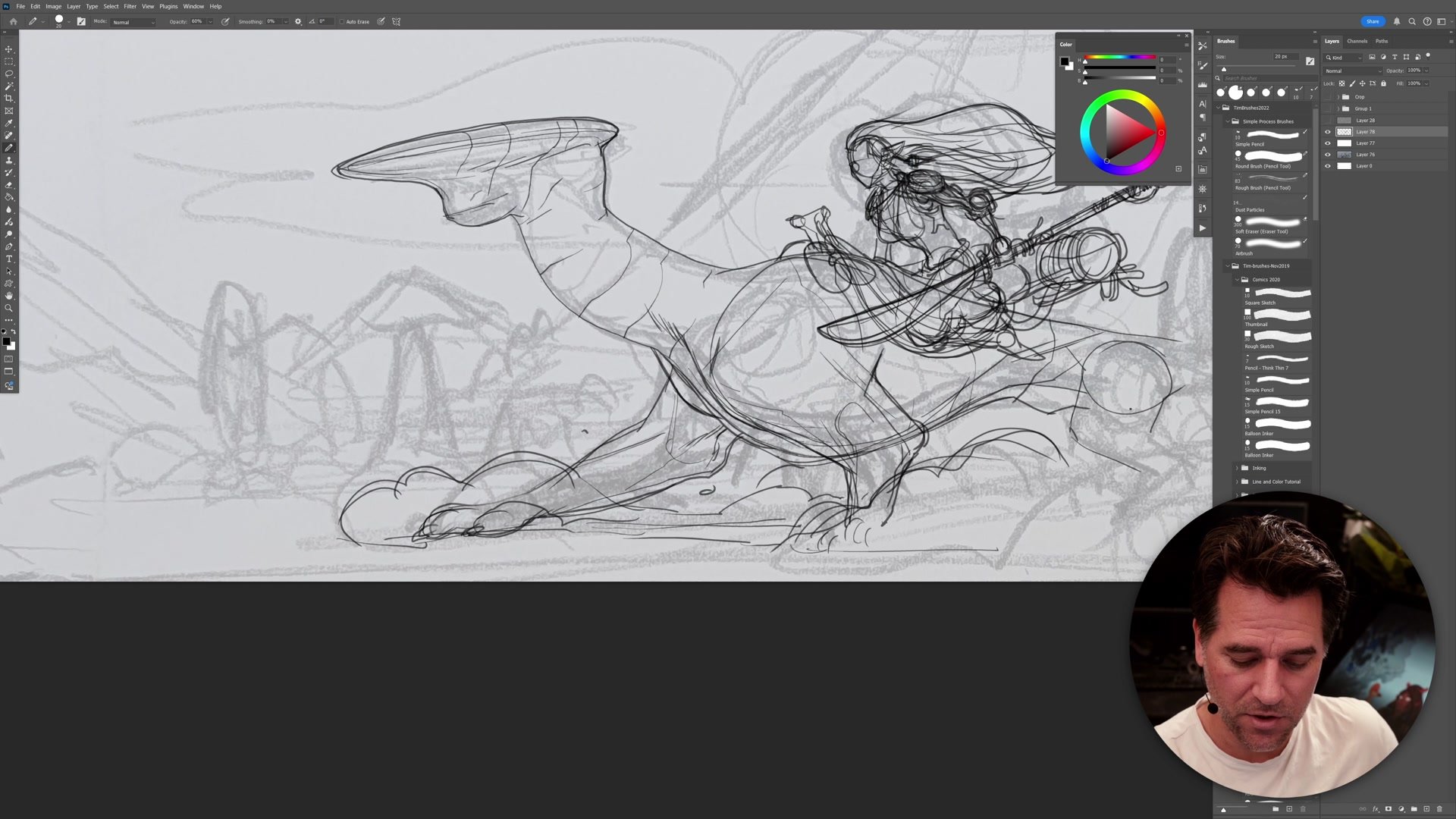Image resolution: width=1456 pixels, height=819 pixels.
Task: Expand the Inking brush folder
Action: pos(1237,468)
